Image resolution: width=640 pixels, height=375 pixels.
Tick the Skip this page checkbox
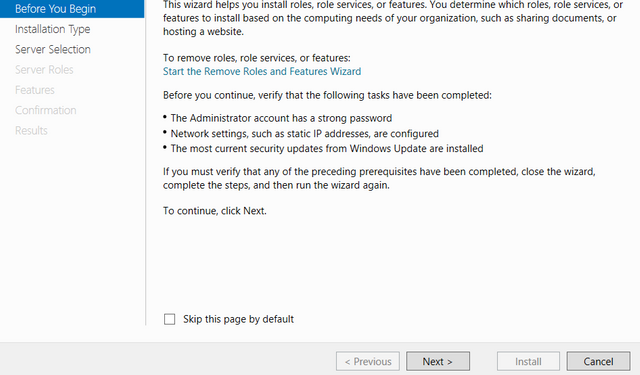coord(169,319)
